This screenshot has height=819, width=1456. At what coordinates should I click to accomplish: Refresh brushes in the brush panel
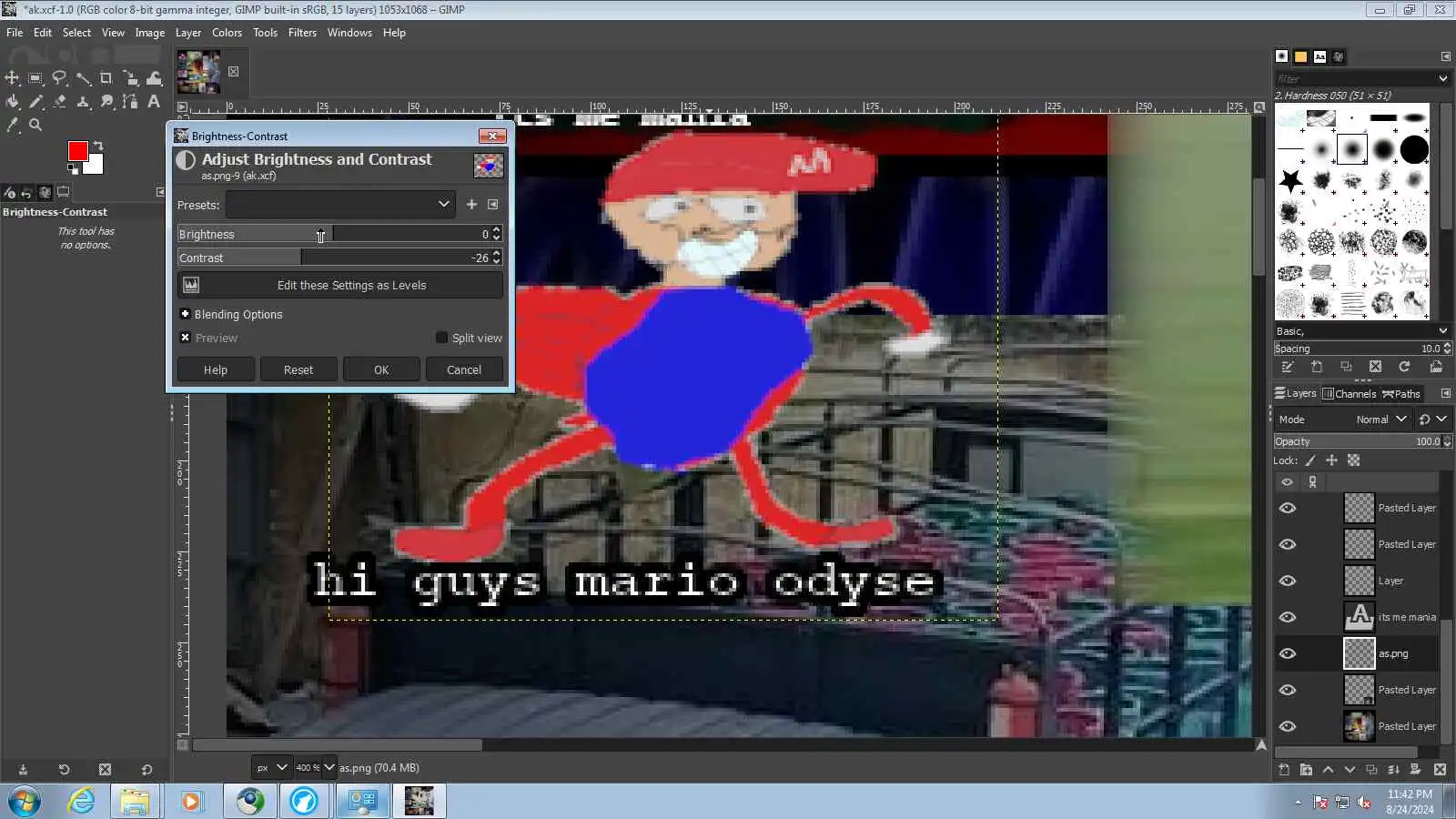coord(1404,367)
